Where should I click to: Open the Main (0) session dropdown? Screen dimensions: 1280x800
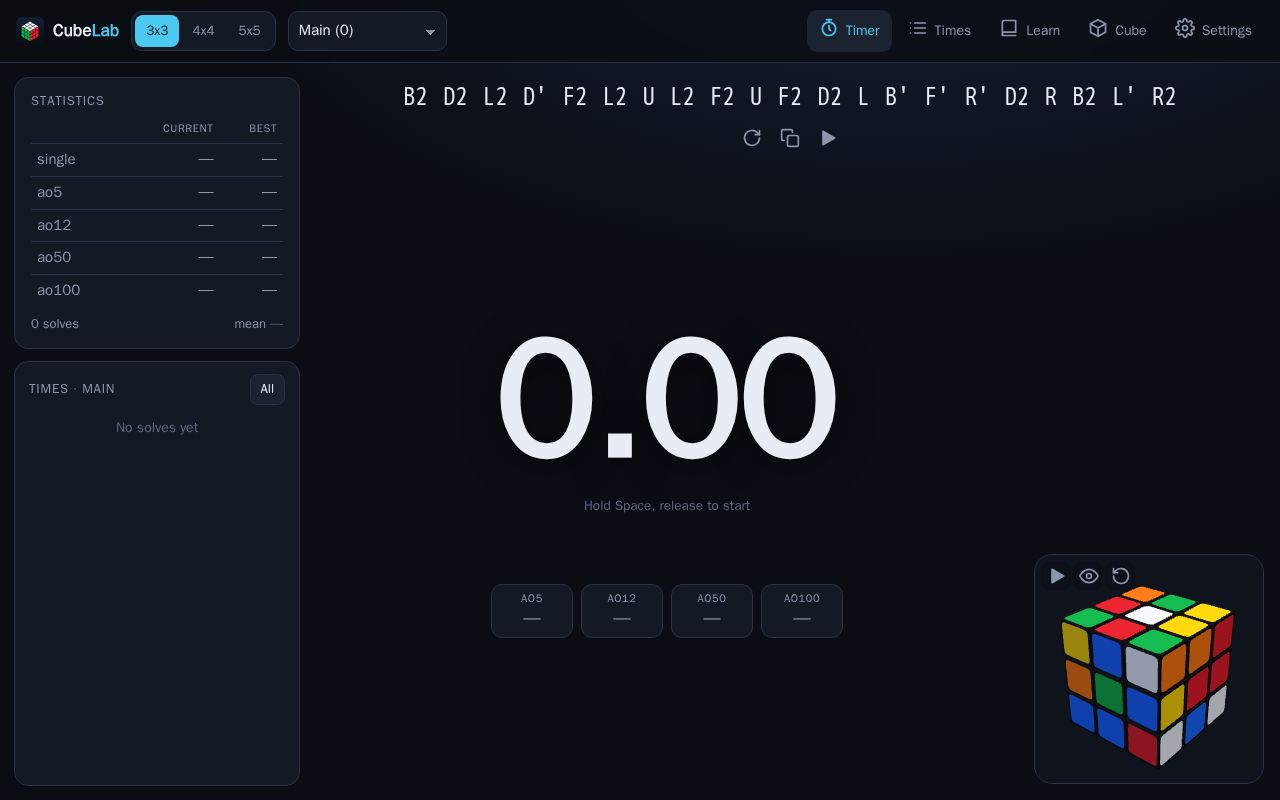coord(367,31)
